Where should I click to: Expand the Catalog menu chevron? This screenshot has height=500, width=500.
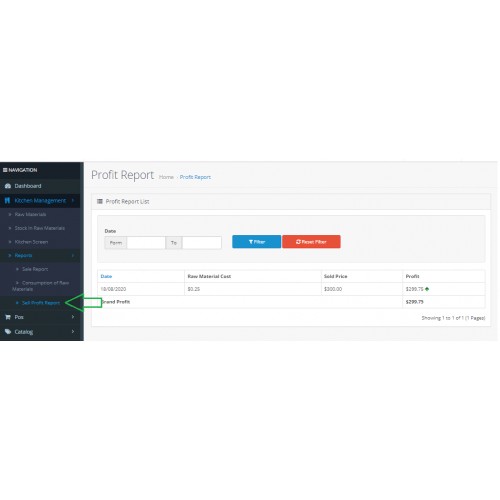coord(73,331)
